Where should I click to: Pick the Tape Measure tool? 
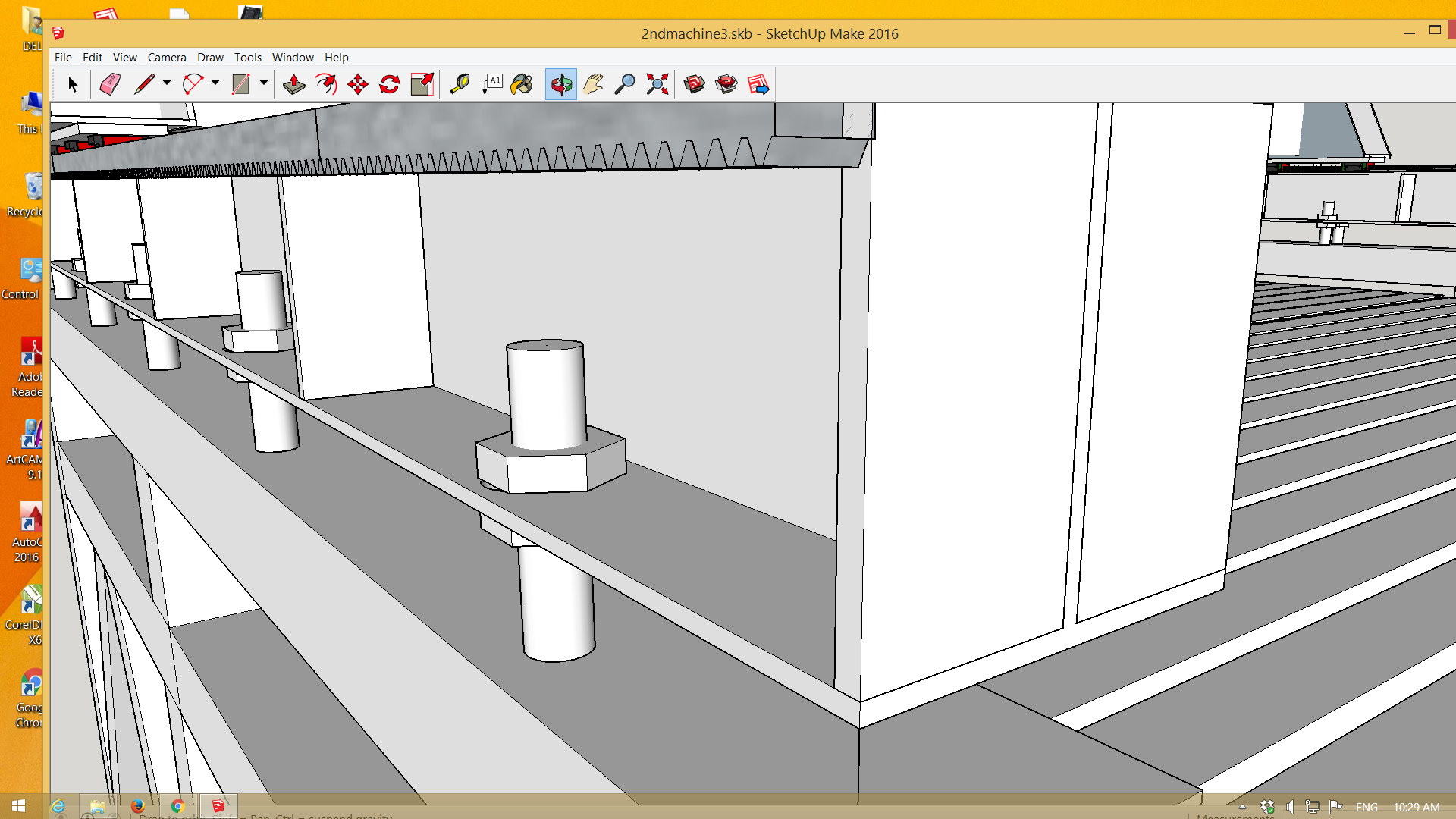[x=460, y=84]
